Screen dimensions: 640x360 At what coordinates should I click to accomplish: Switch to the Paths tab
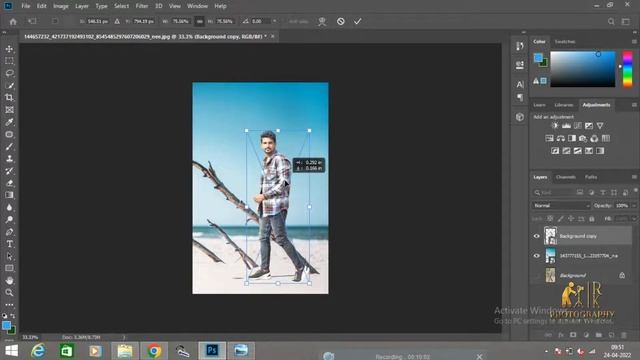591,177
